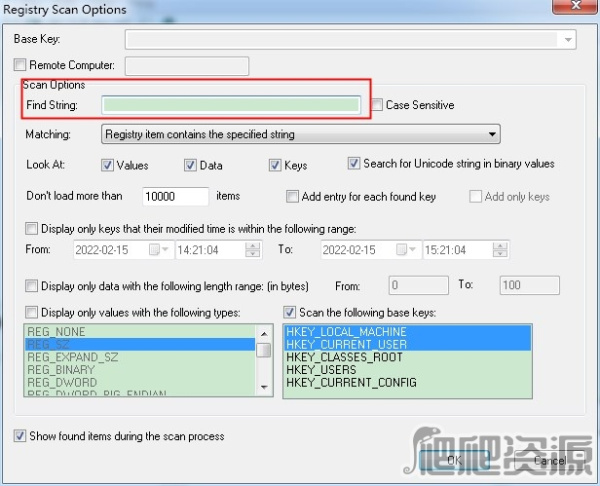Select REG_DWORD in the types list
The width and height of the screenshot is (600, 486).
pos(140,382)
